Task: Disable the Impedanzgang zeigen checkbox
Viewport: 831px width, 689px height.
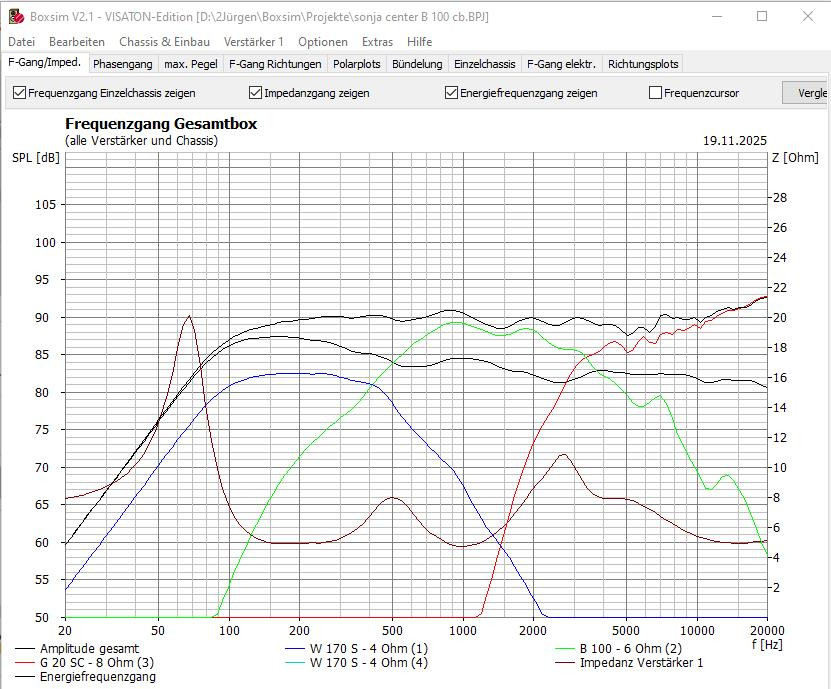Action: coord(256,93)
